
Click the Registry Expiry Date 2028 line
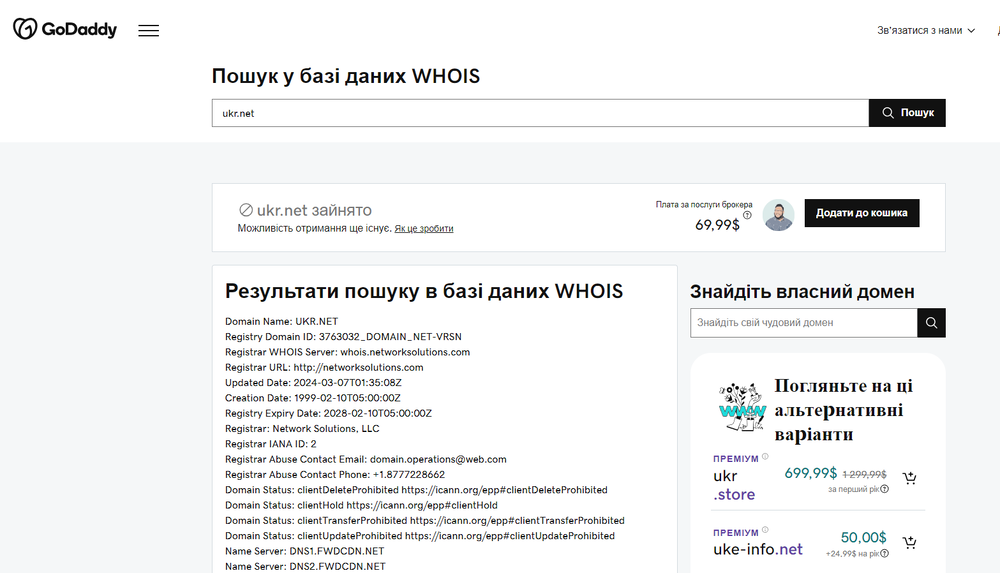[x=328, y=413]
